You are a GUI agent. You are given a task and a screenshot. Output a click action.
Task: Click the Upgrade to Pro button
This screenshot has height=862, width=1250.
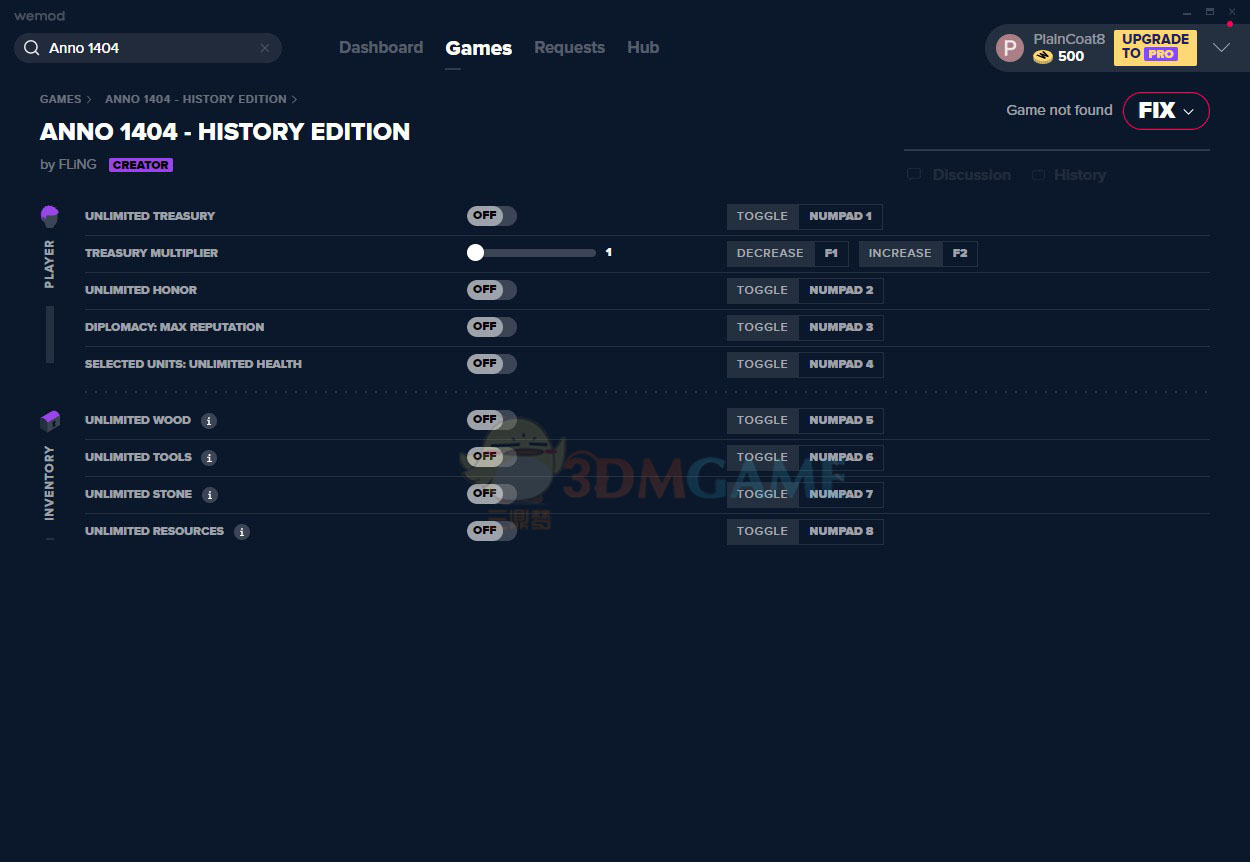1155,47
